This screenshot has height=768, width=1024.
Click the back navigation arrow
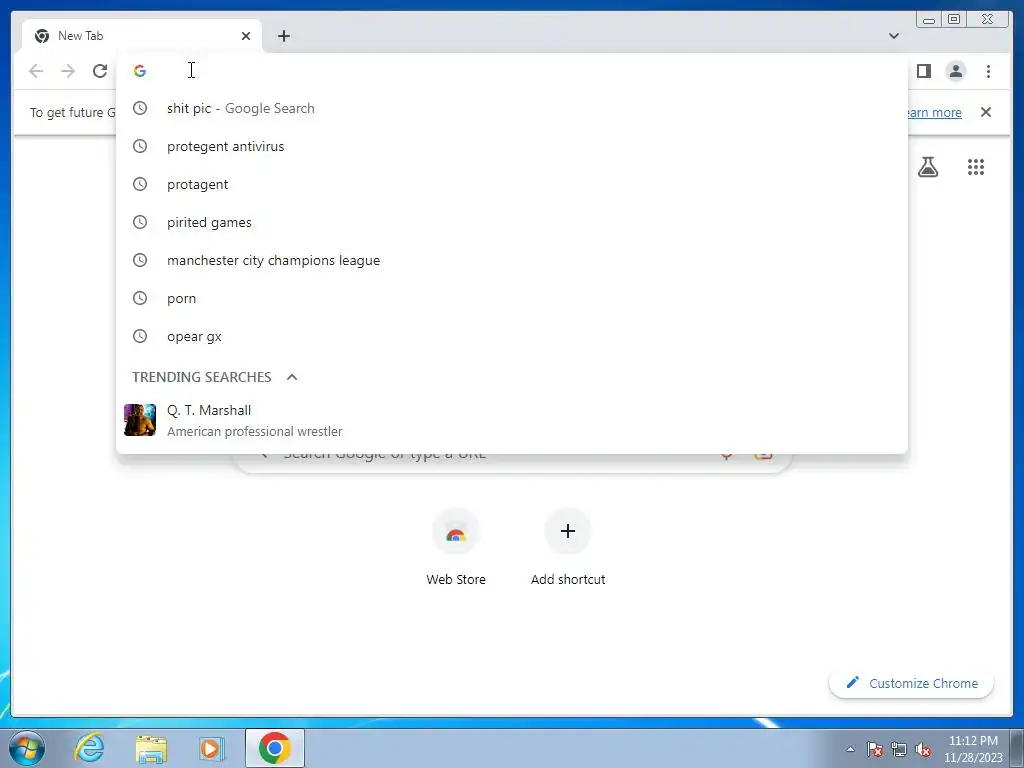[x=36, y=71]
